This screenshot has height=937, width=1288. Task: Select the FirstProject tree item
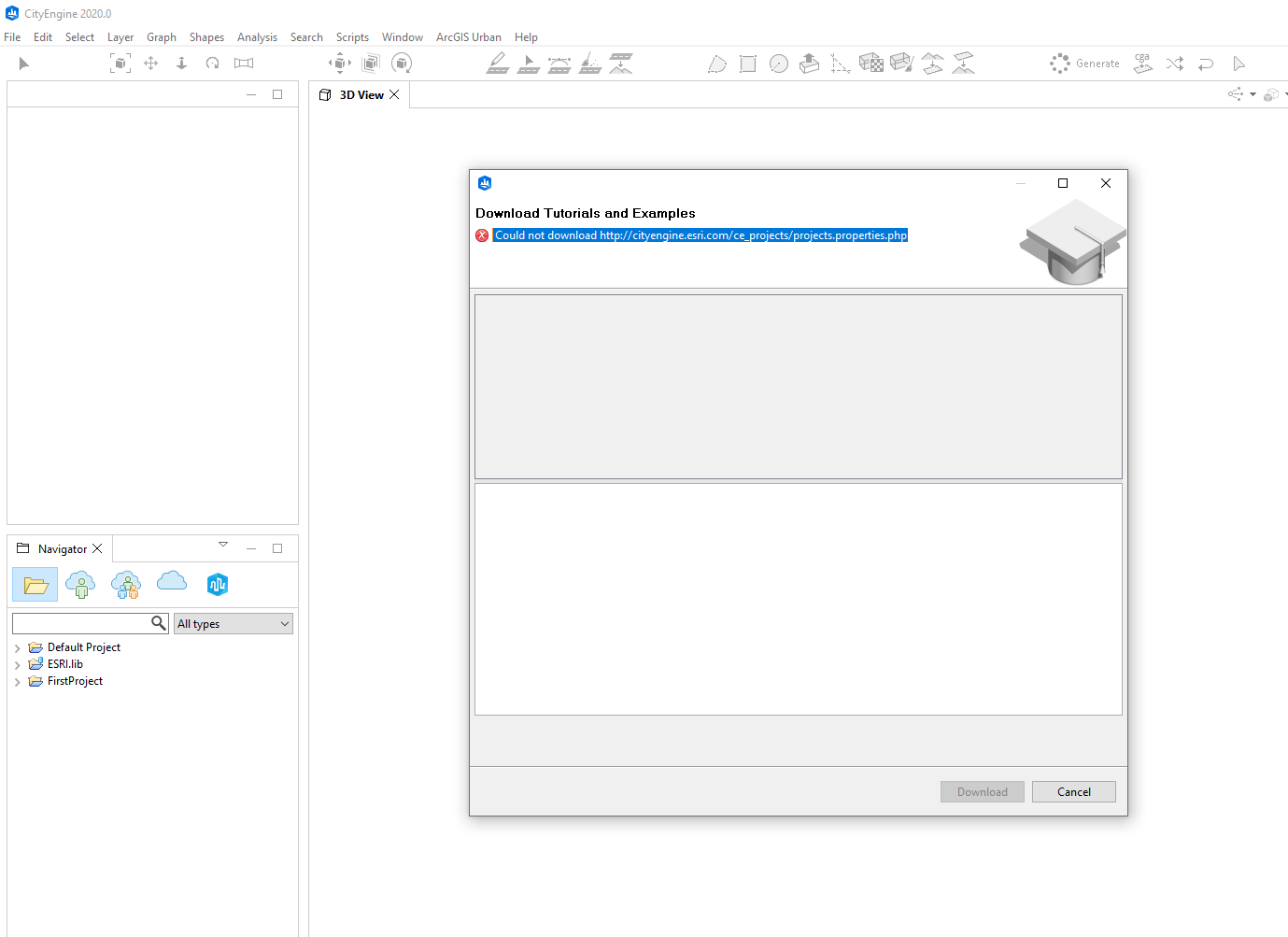[75, 681]
